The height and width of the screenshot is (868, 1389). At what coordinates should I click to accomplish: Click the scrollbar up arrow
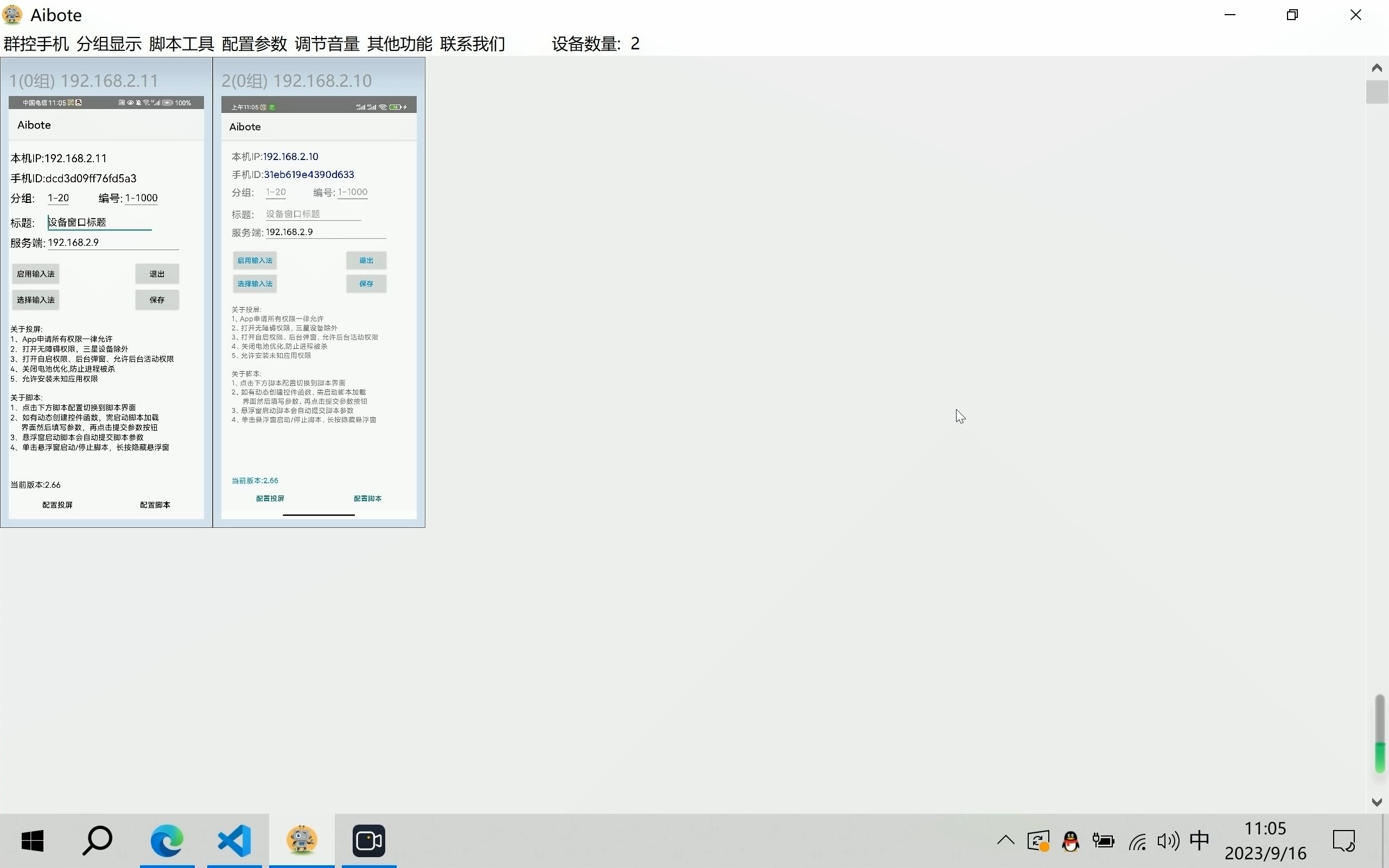tap(1377, 68)
